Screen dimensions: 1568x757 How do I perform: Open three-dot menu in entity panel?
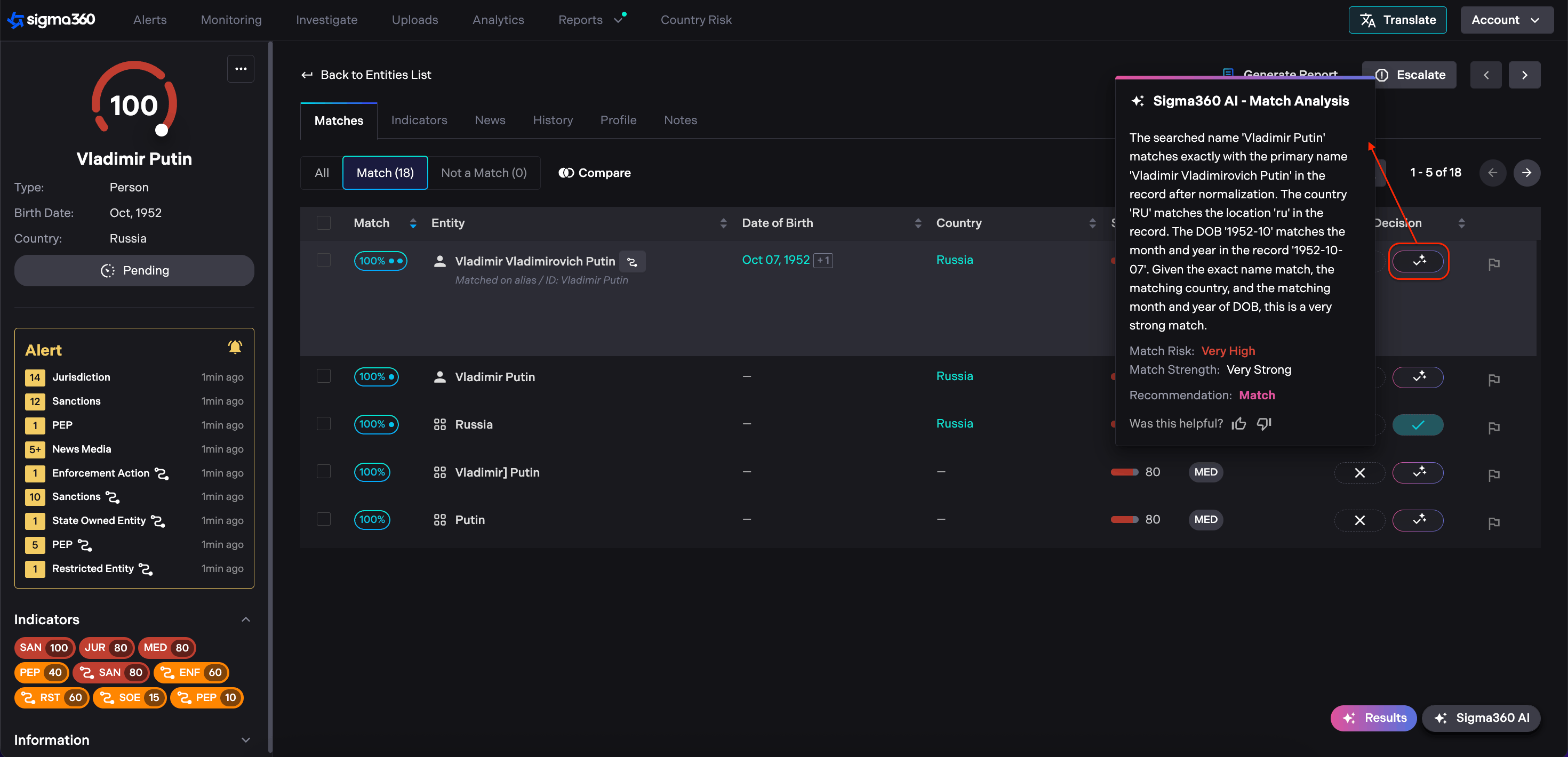click(x=241, y=69)
